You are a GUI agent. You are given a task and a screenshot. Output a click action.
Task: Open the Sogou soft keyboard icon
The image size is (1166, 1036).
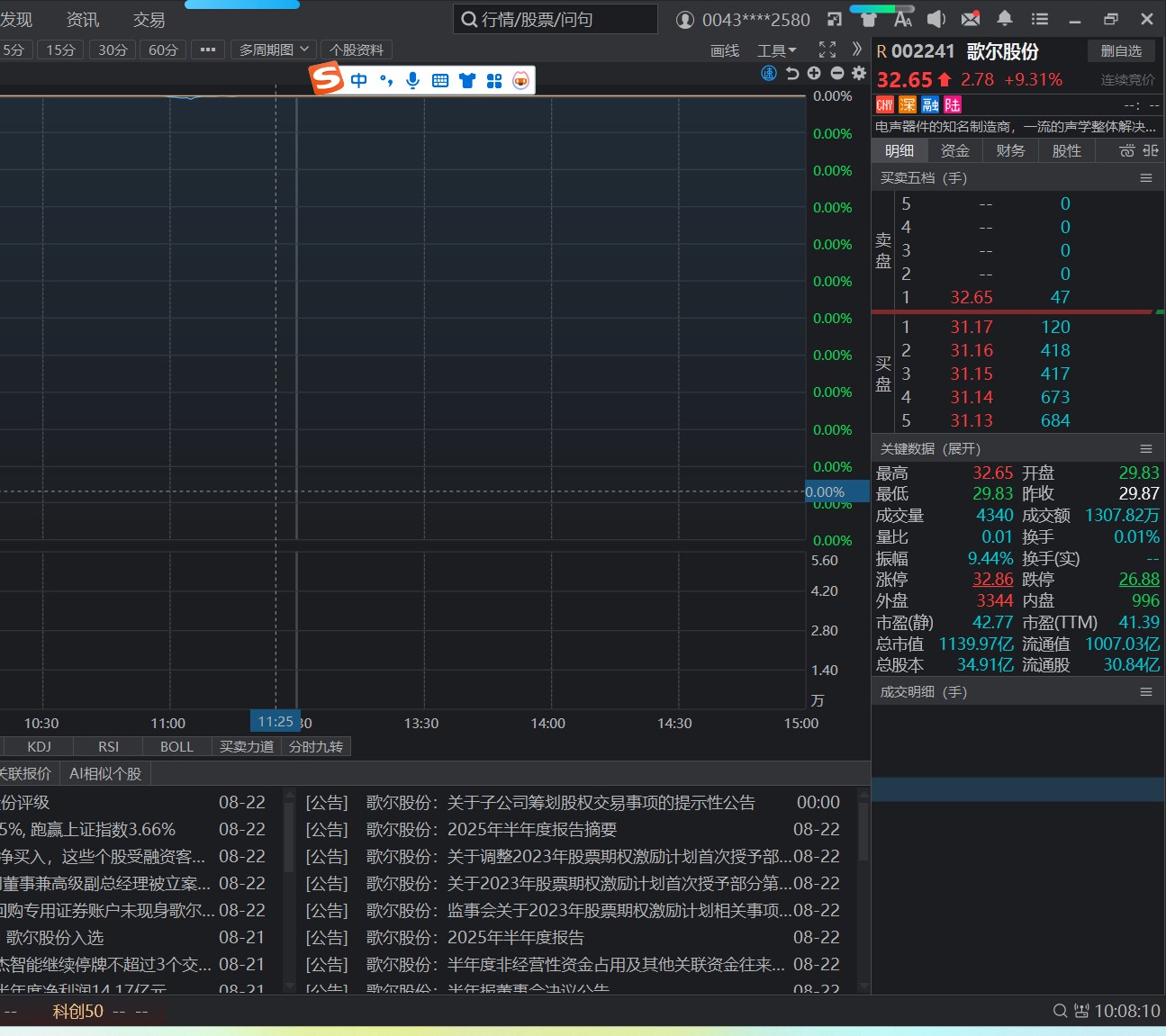pos(440,80)
